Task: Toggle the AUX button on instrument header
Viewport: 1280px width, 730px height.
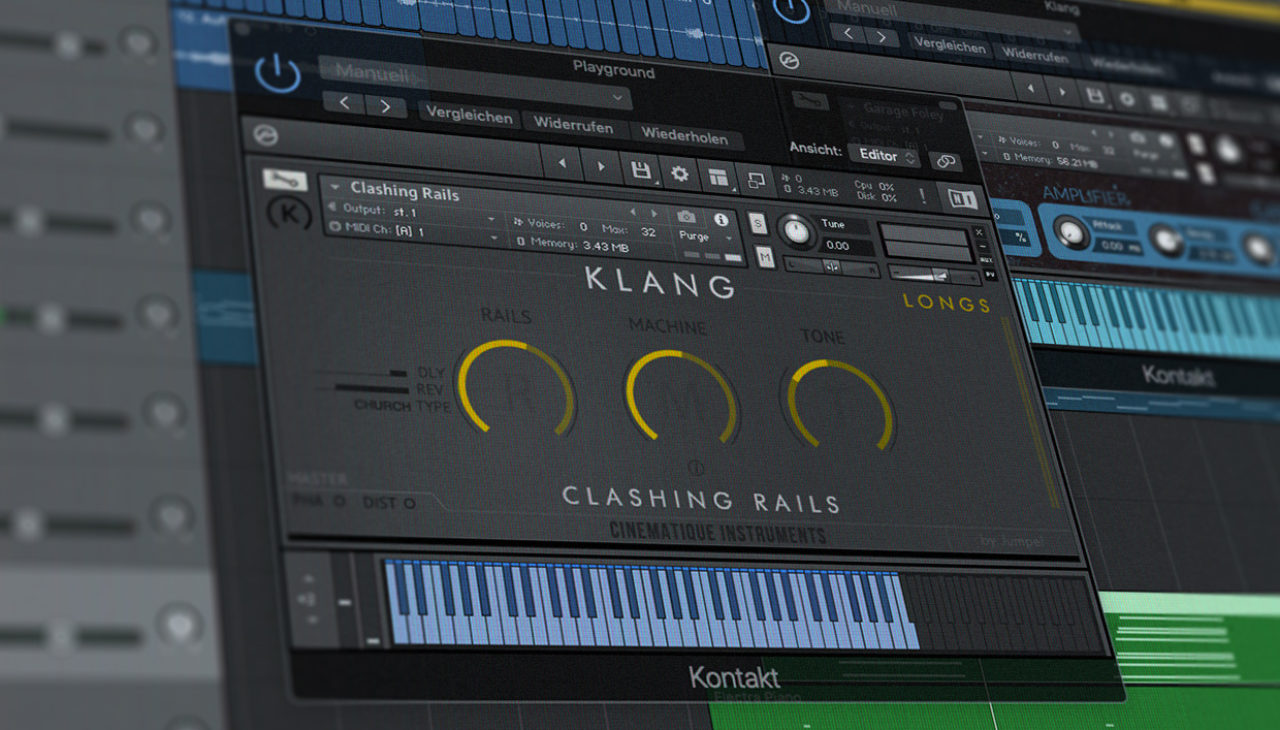Action: click(987, 260)
